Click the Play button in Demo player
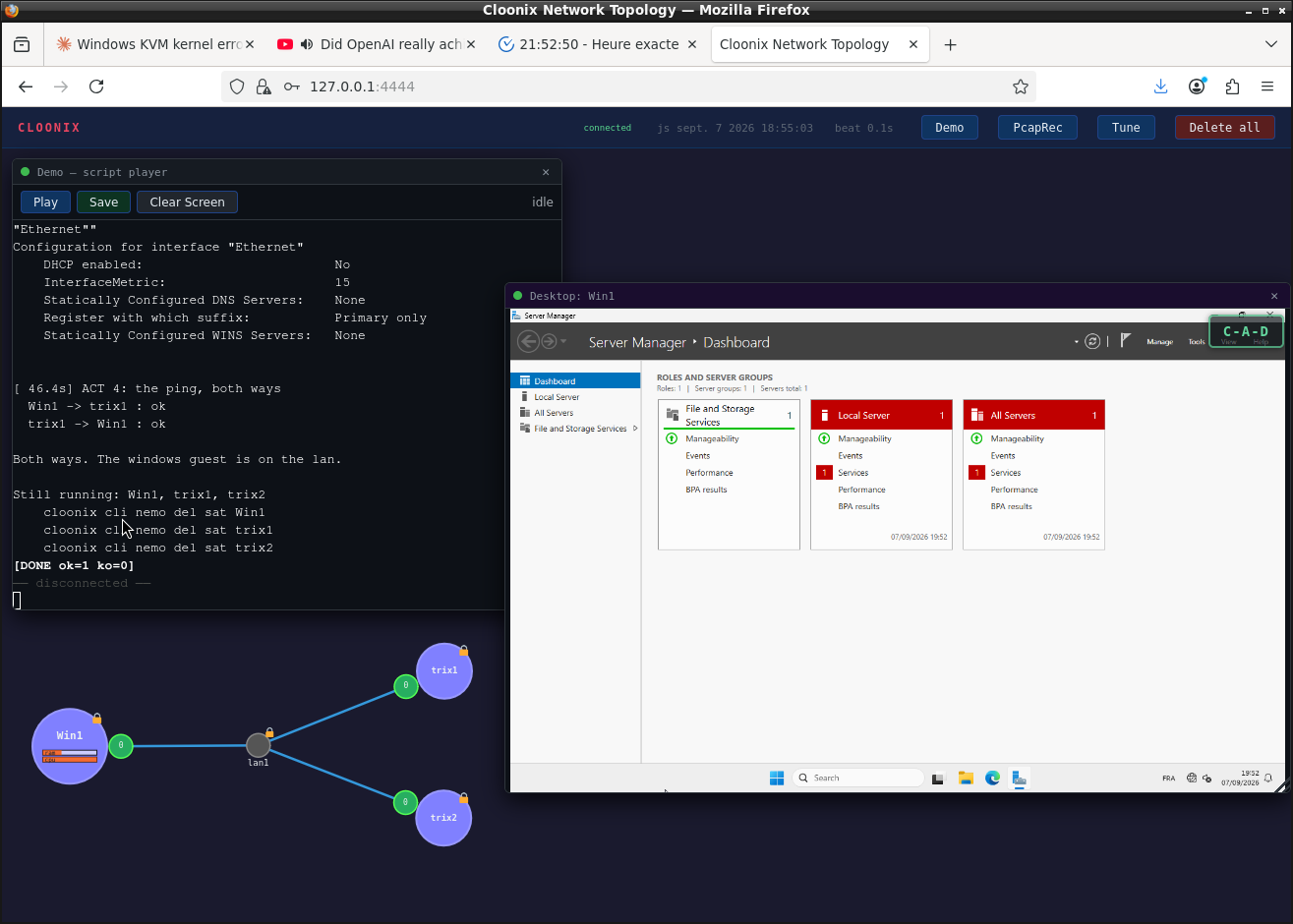This screenshot has width=1293, height=924. pyautogui.click(x=45, y=202)
